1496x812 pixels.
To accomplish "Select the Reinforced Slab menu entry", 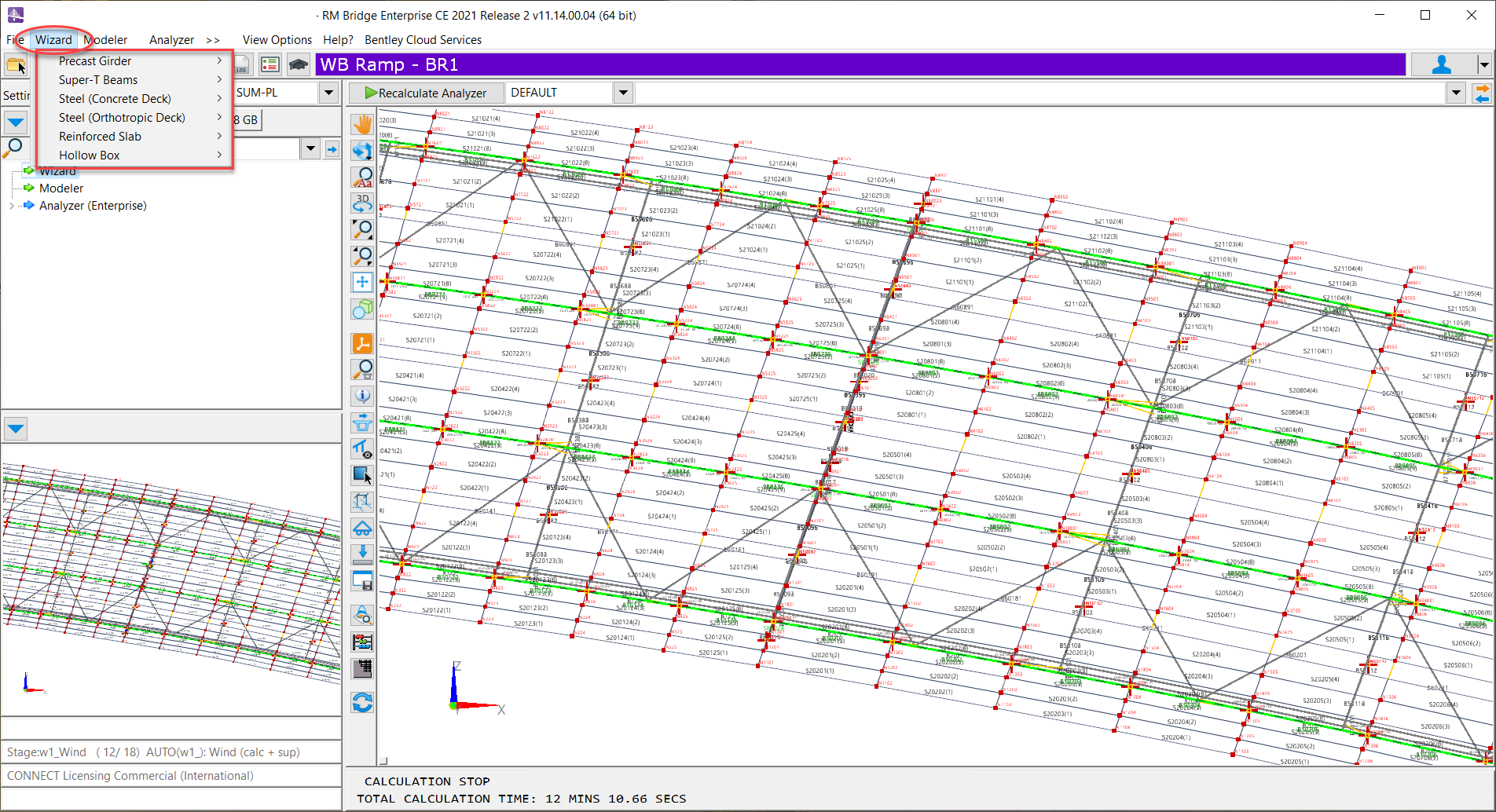I will (x=135, y=137).
